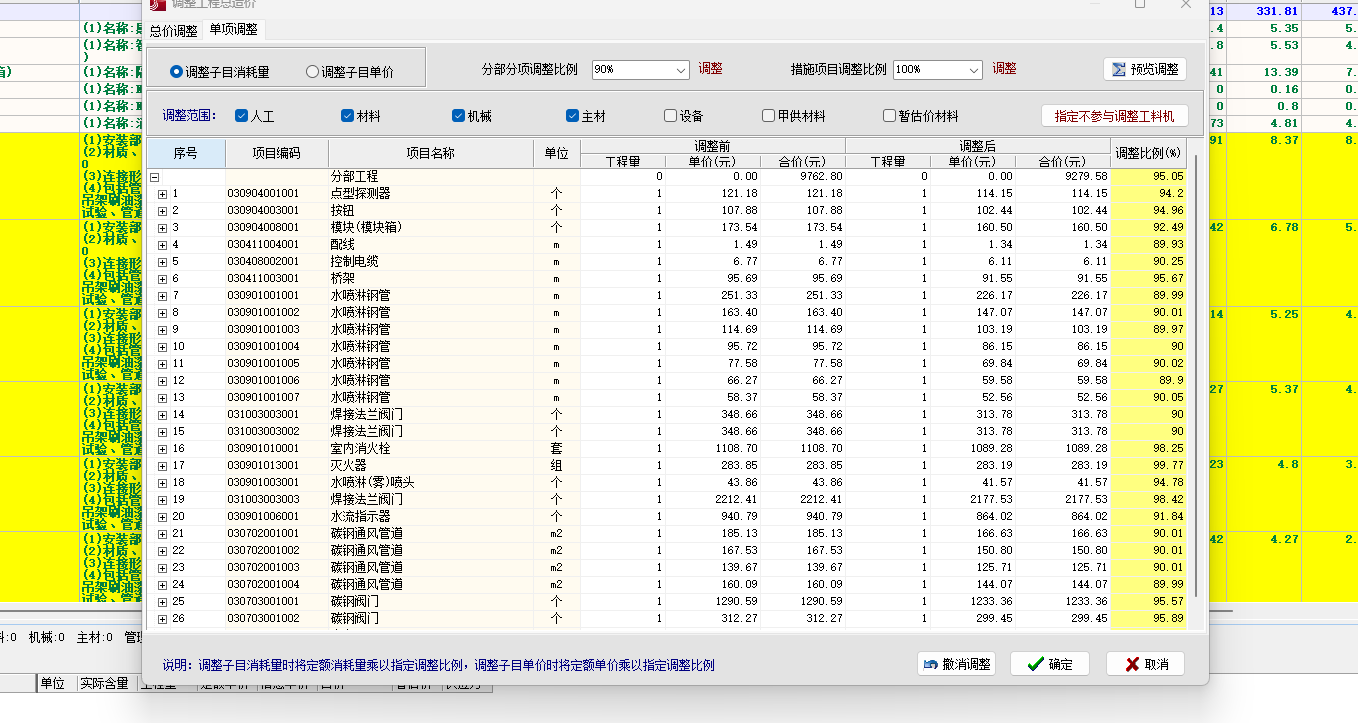This screenshot has height=723, width=1358.
Task: Expand row 3 模块(模块箱)
Action: 163,228
